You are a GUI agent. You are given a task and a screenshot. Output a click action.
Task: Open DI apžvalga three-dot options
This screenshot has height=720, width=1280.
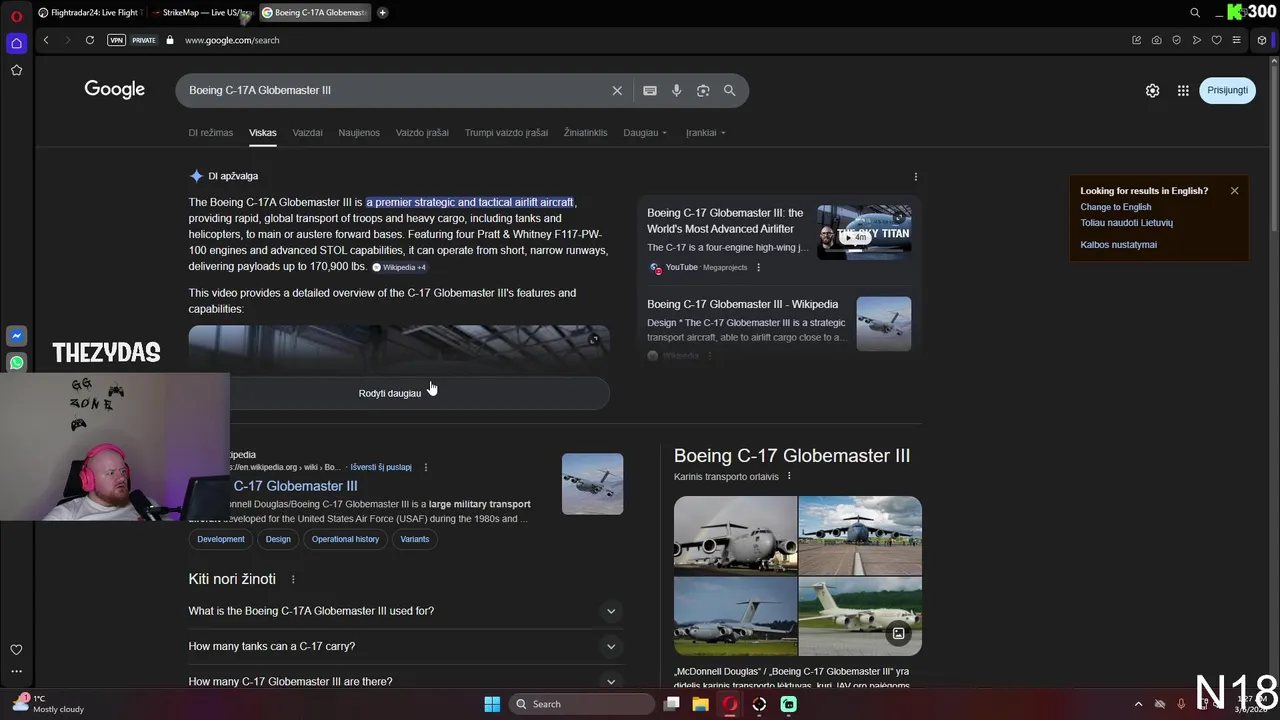[x=915, y=177]
